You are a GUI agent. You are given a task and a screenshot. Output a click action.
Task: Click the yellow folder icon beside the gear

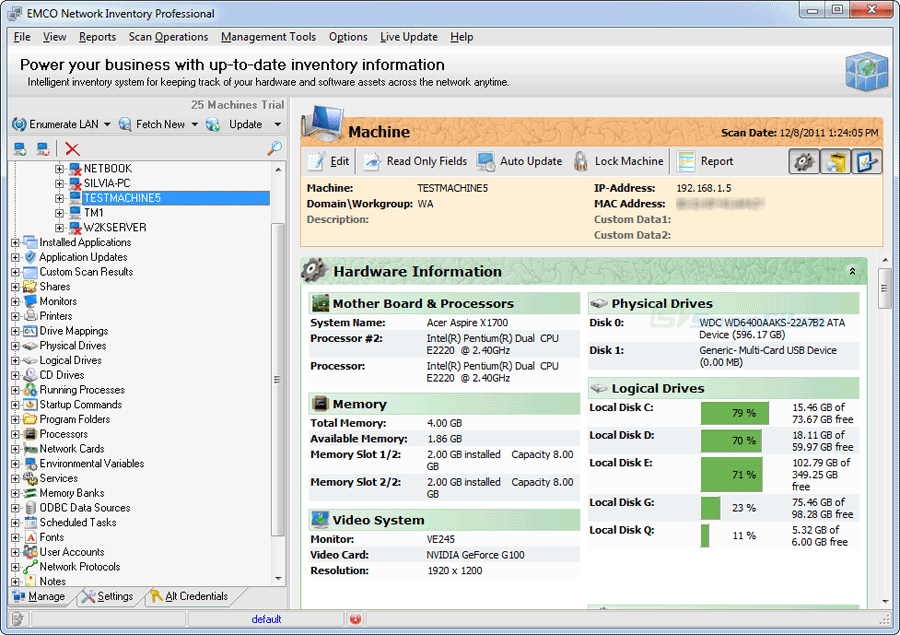(835, 161)
